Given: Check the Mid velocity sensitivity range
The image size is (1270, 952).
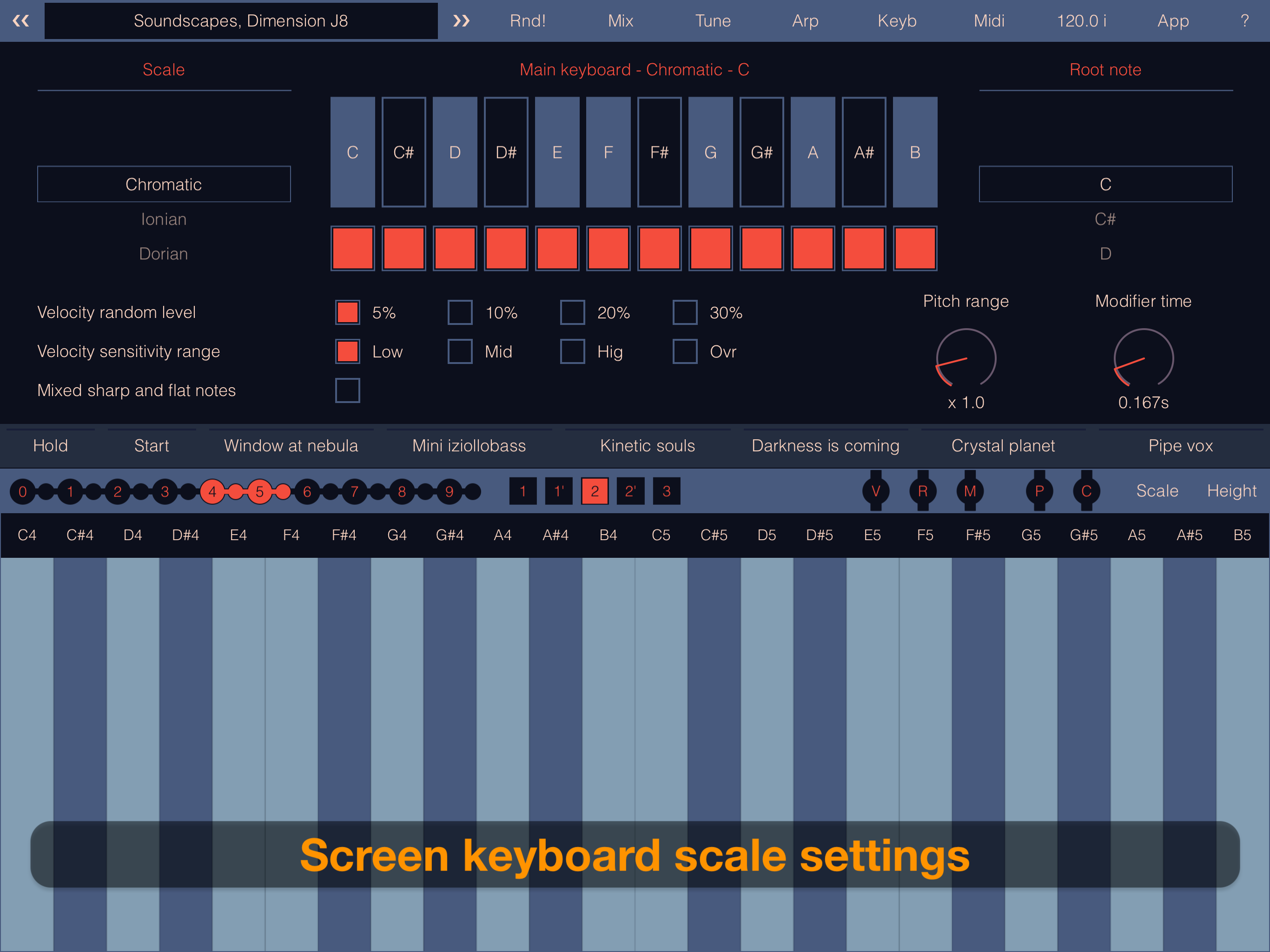Looking at the screenshot, I should pyautogui.click(x=460, y=351).
